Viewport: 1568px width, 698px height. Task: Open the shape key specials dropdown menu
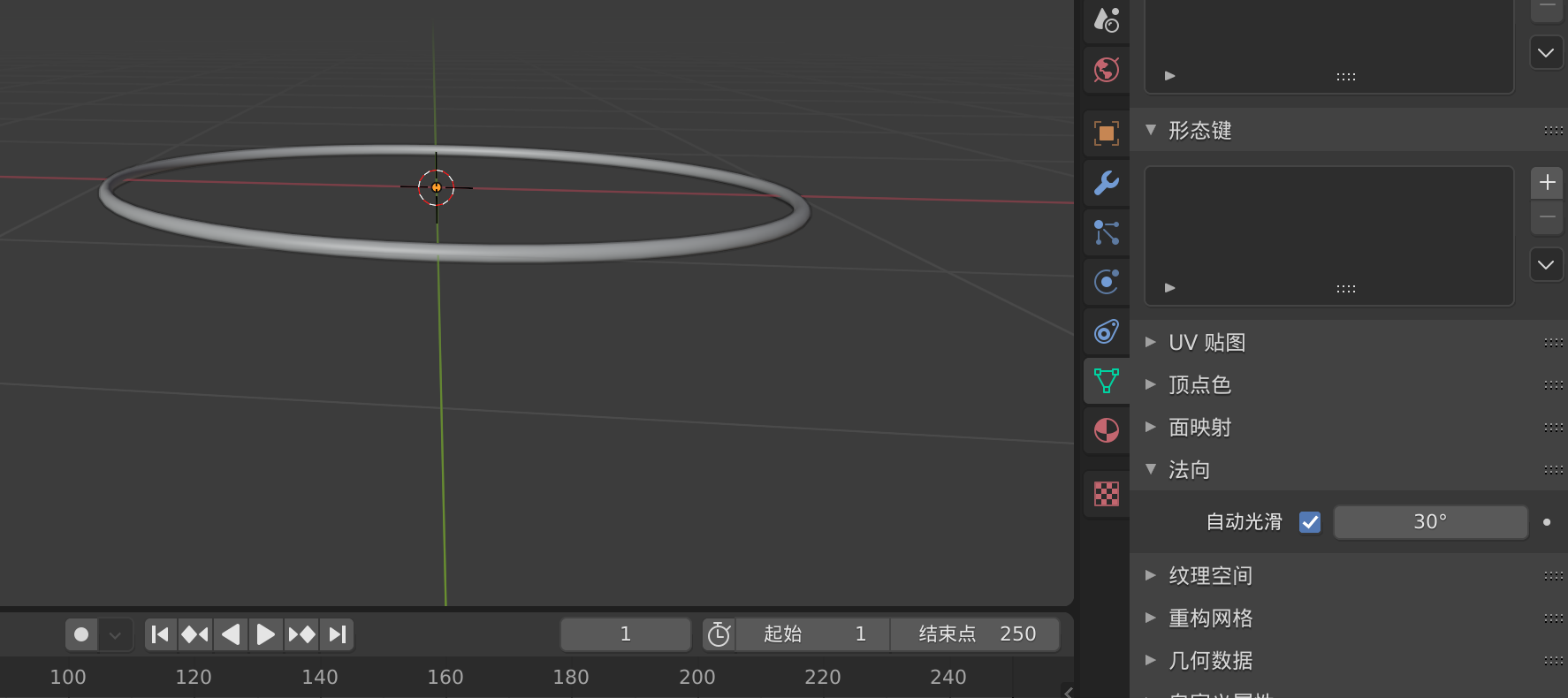tap(1546, 265)
